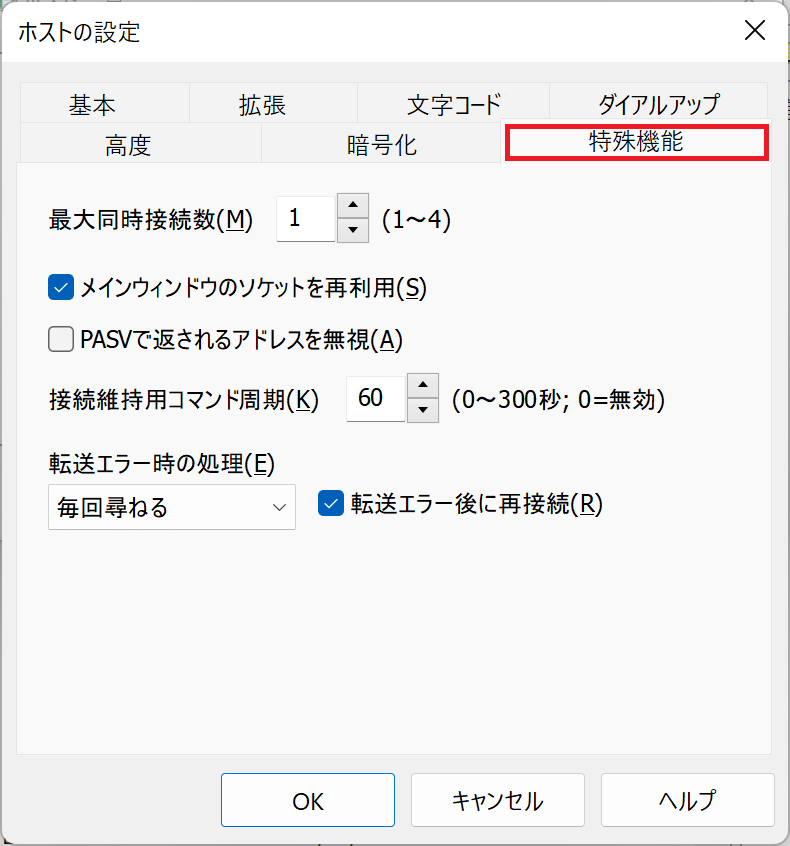
Task: Select the 文字コード tab
Action: click(x=453, y=104)
